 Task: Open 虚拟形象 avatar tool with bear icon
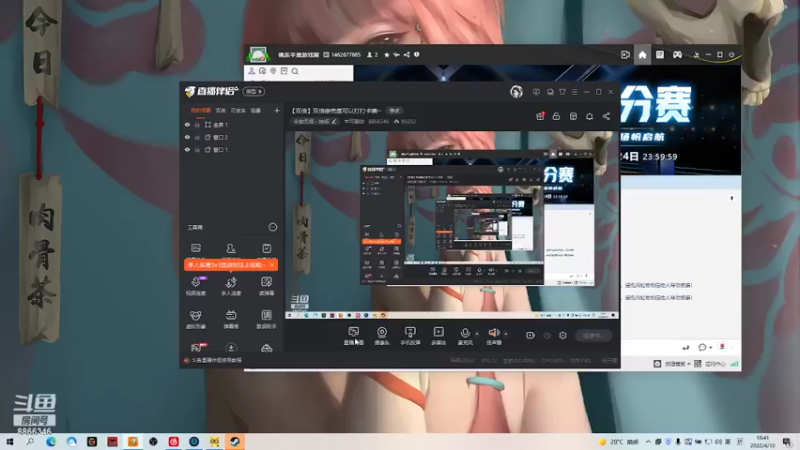[x=196, y=319]
